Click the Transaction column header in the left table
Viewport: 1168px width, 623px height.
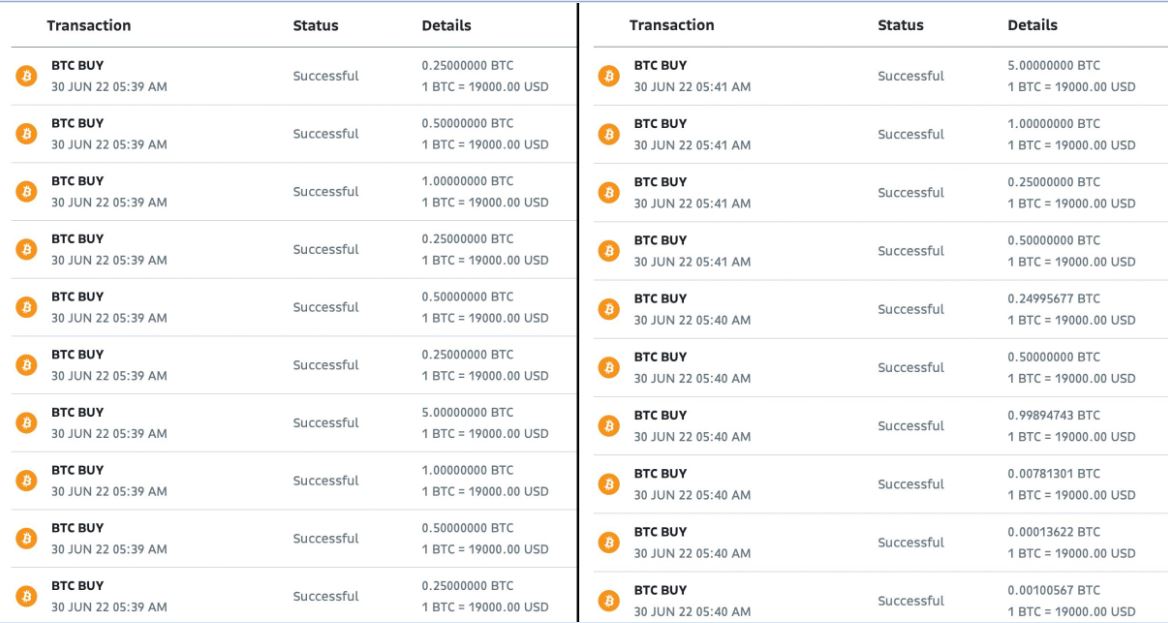click(89, 25)
